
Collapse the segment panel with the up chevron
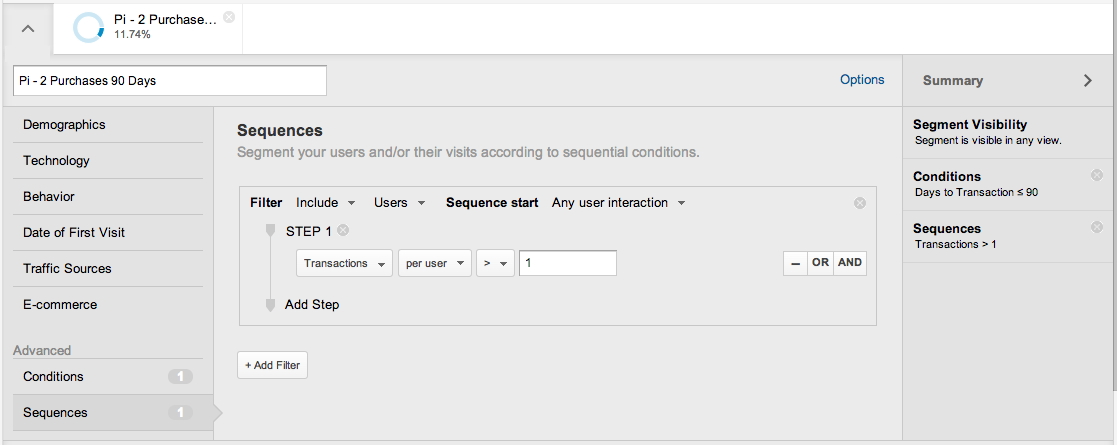pos(27,29)
